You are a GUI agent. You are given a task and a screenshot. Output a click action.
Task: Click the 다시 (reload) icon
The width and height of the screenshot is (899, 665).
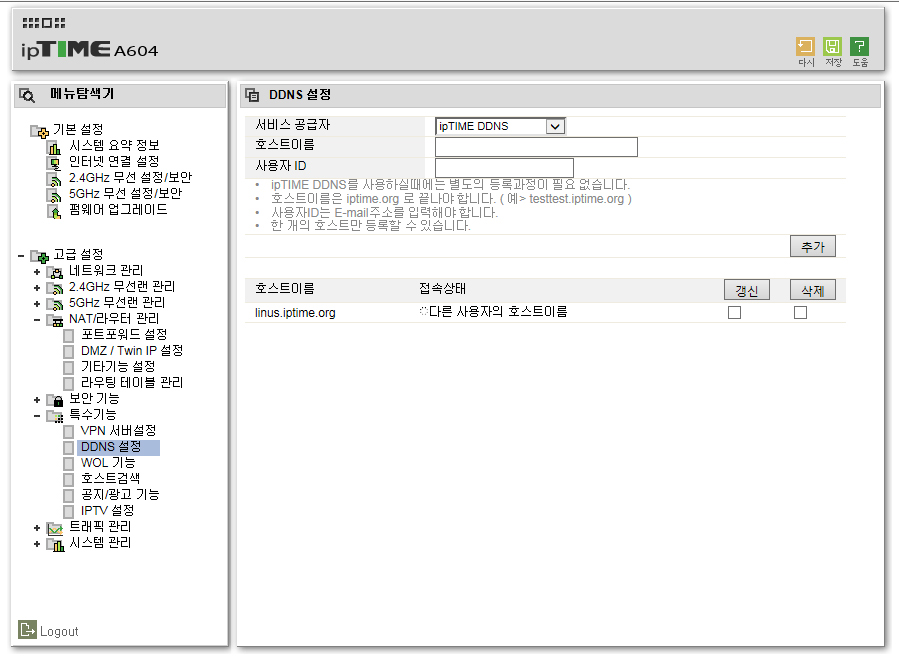pos(805,46)
